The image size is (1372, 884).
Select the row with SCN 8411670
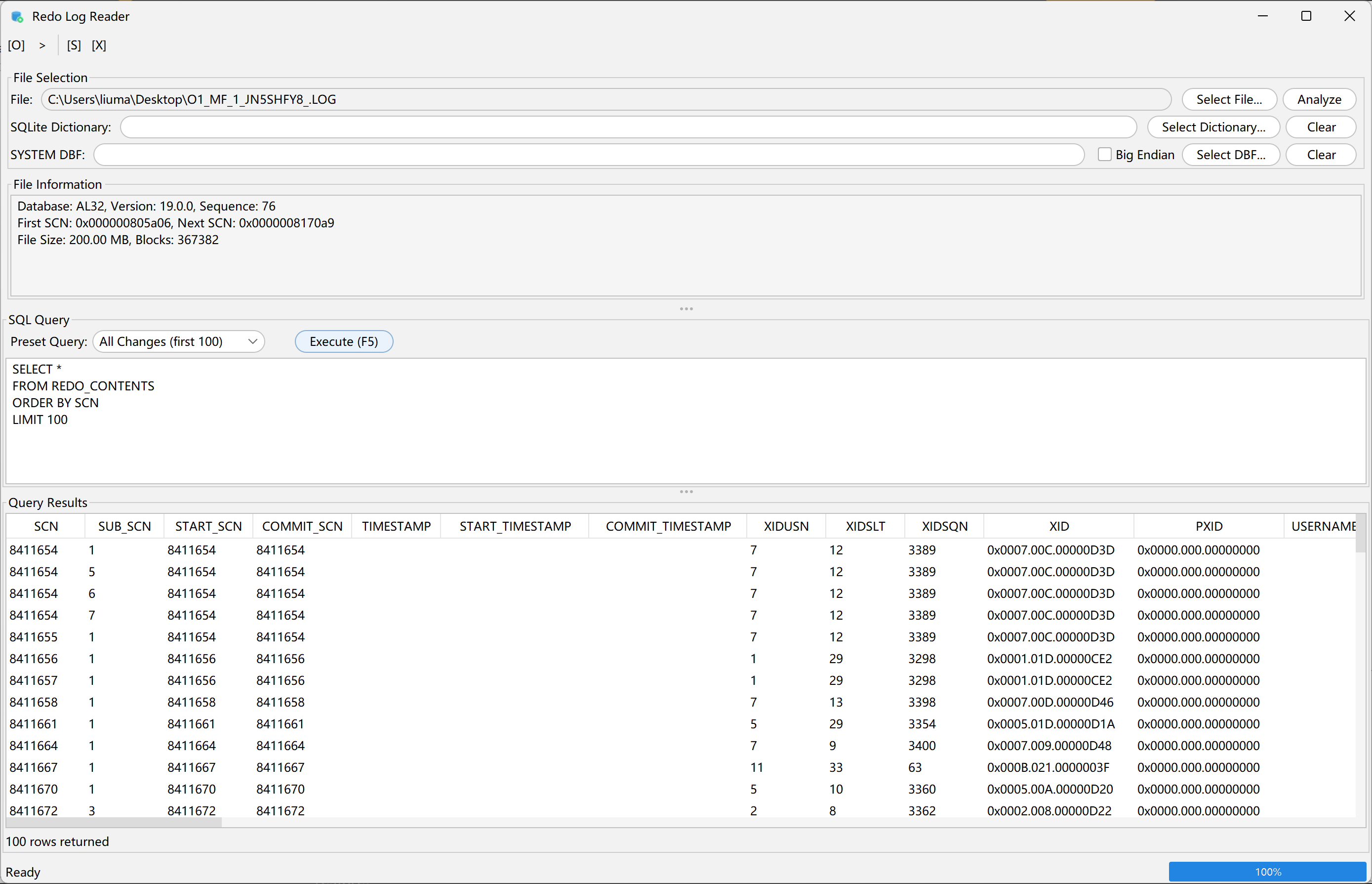pos(681,789)
